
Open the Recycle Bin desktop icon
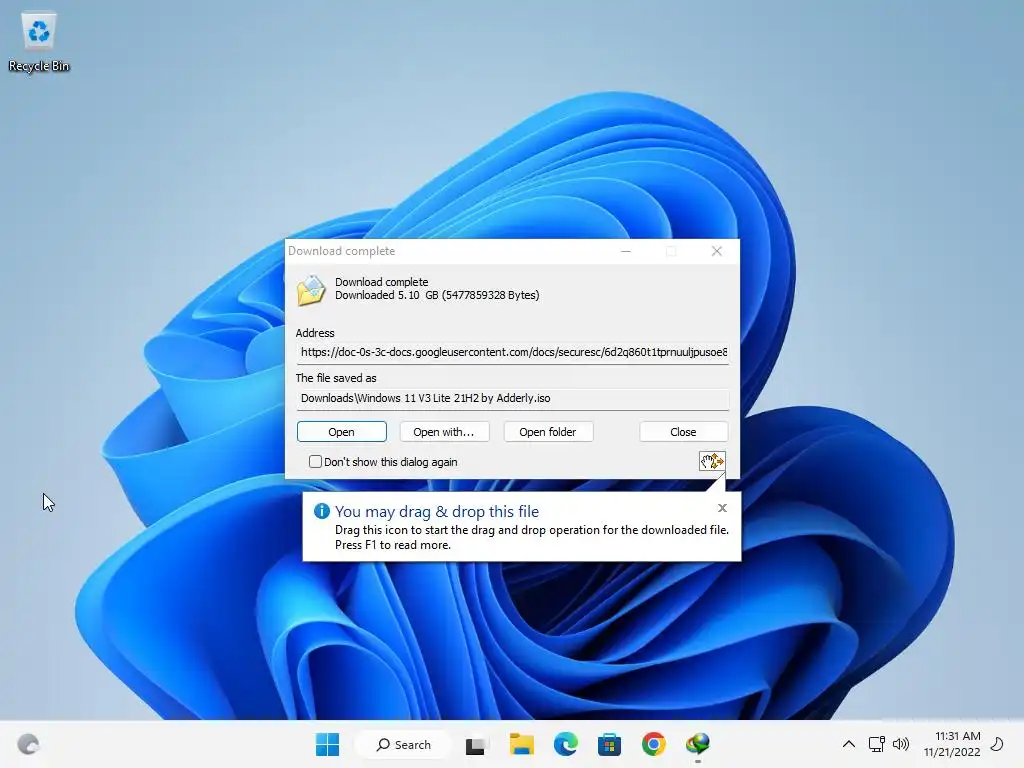(39, 42)
